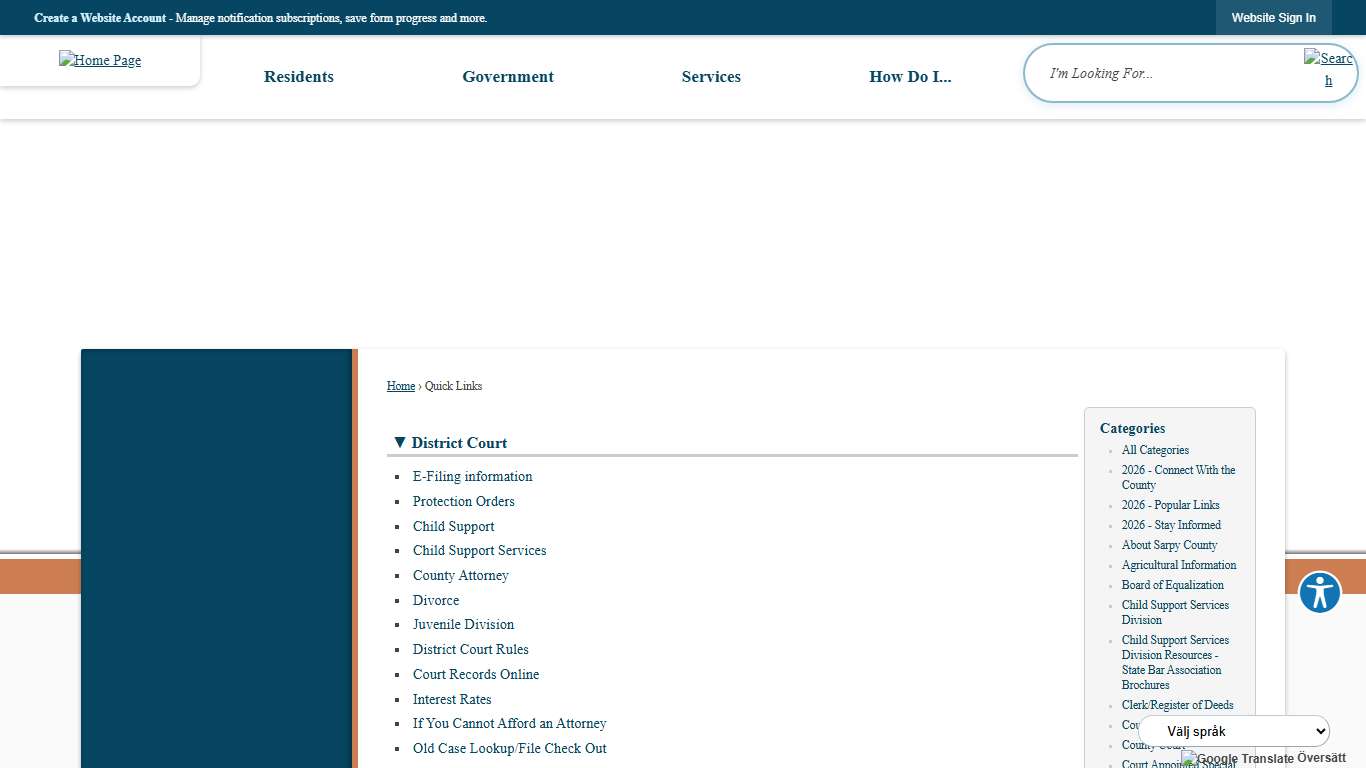Open the How Do I... menu

tap(909, 77)
